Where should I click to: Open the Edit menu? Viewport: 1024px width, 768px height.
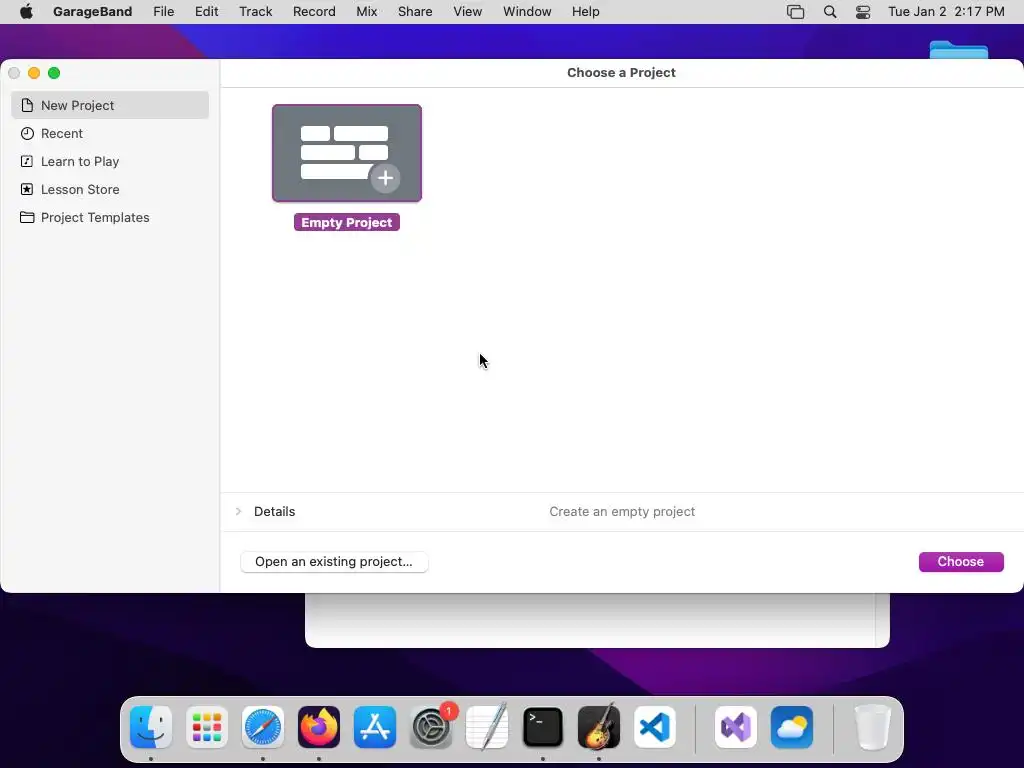206,12
